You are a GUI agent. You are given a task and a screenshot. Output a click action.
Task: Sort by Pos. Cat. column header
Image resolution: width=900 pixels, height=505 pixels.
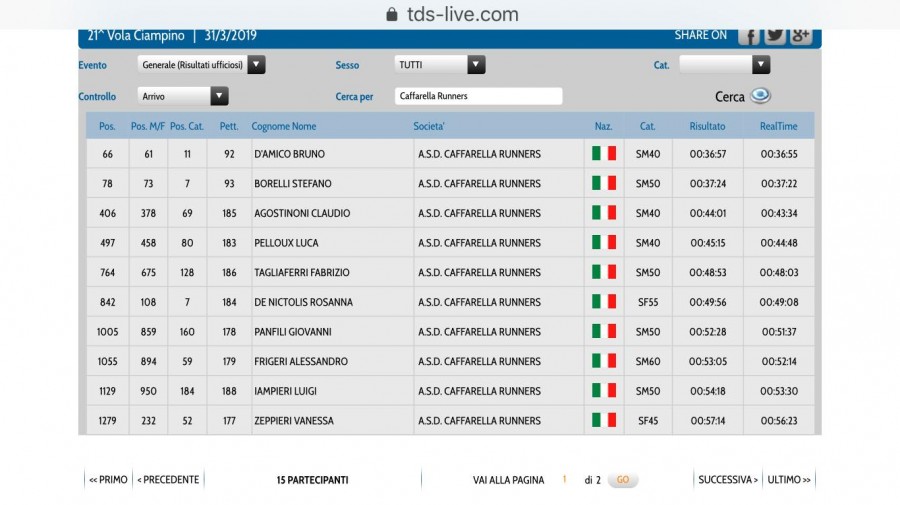pos(187,126)
